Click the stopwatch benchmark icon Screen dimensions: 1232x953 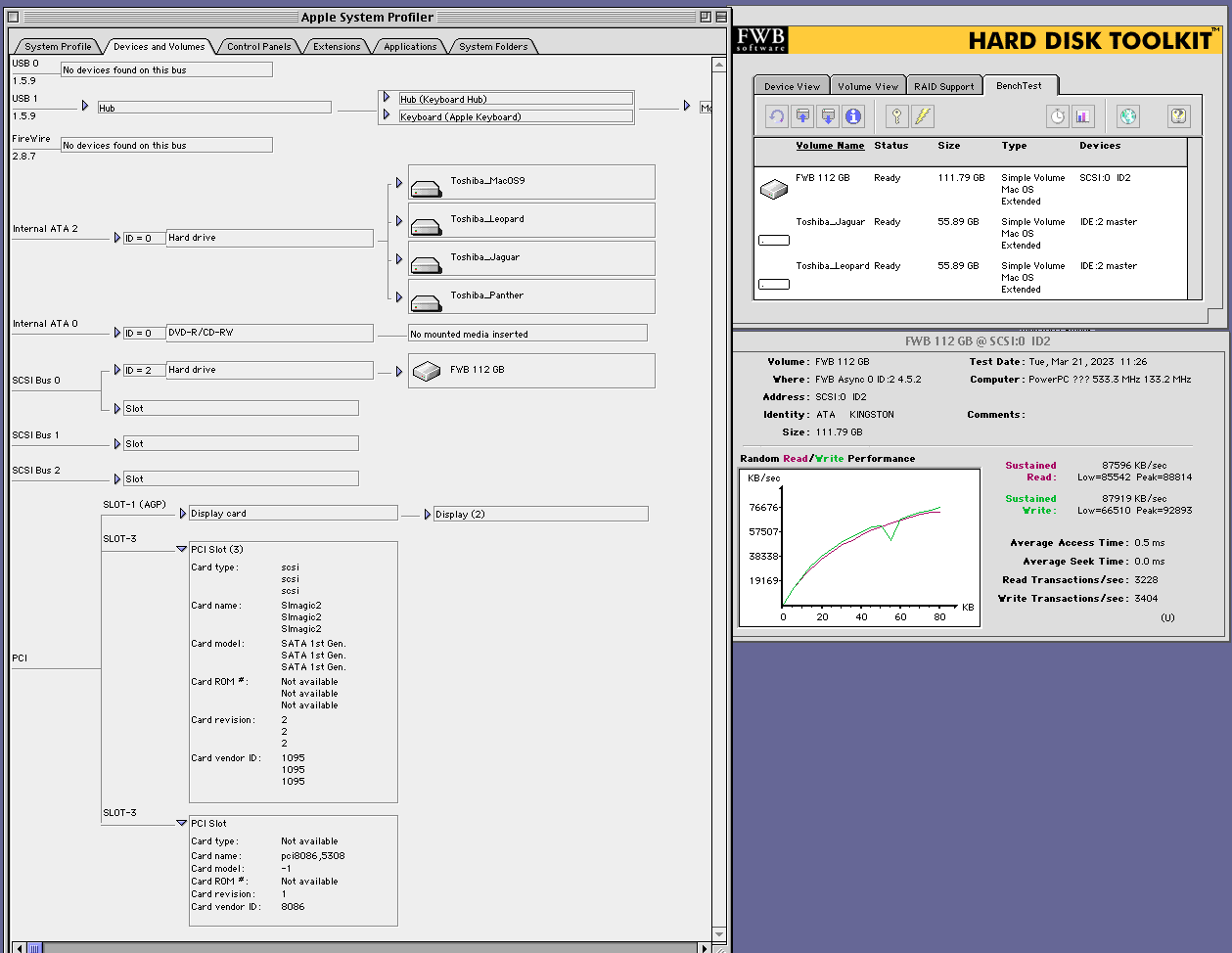pos(1058,116)
